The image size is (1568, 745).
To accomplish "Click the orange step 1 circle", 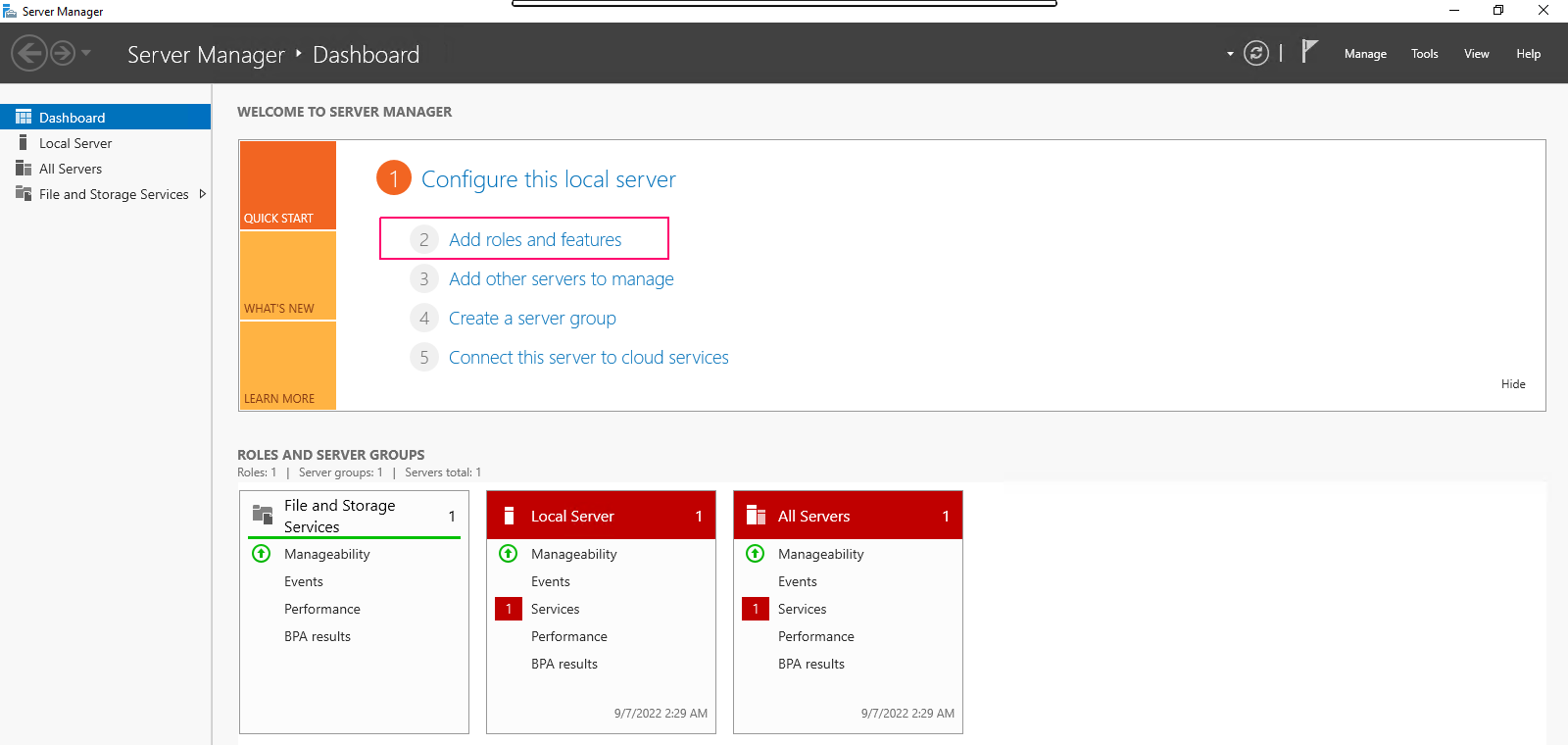I will (x=394, y=178).
